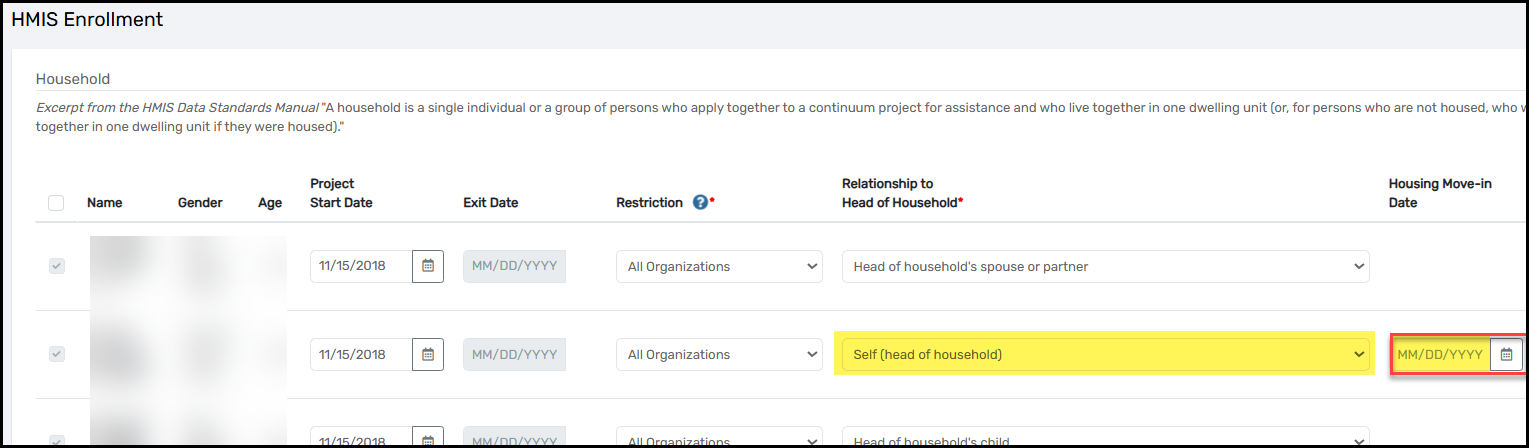Screen dimensions: 1529x448
Task: Open calendar for second row Project Start Date
Action: (x=428, y=354)
